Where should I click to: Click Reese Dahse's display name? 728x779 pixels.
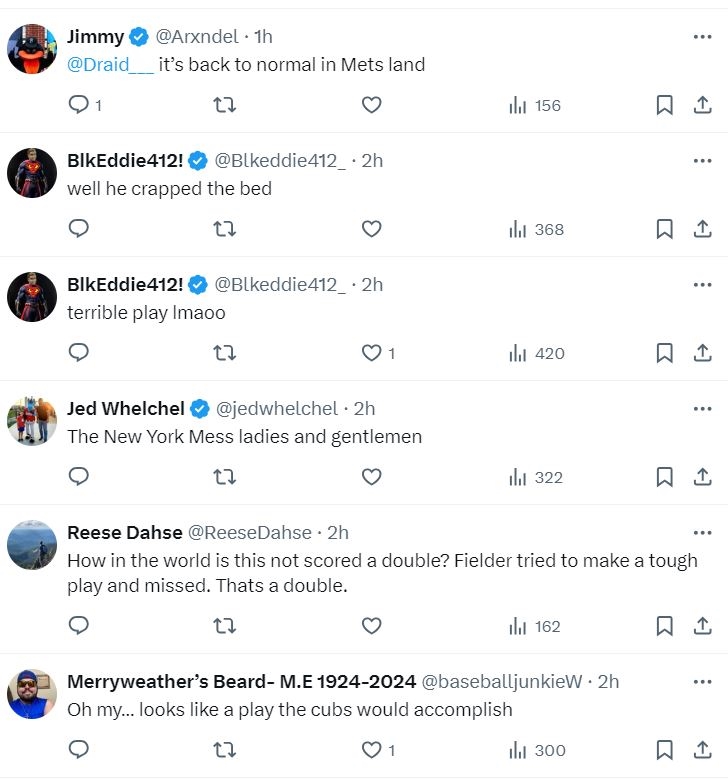coord(124,533)
